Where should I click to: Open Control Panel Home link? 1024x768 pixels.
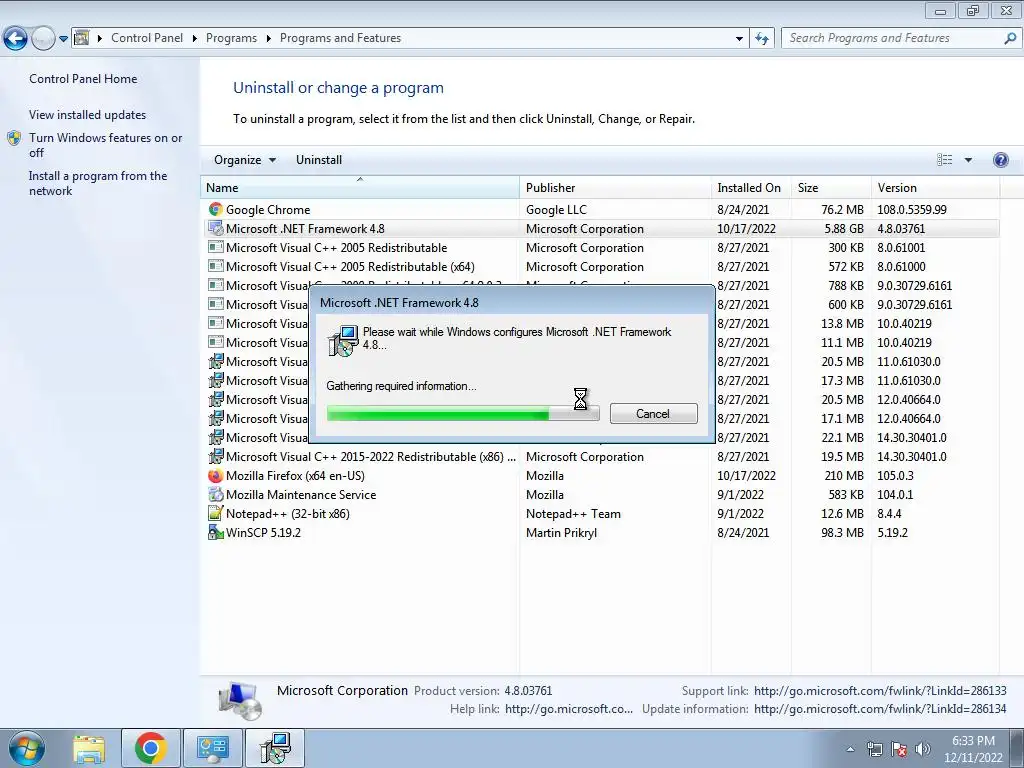click(x=83, y=78)
